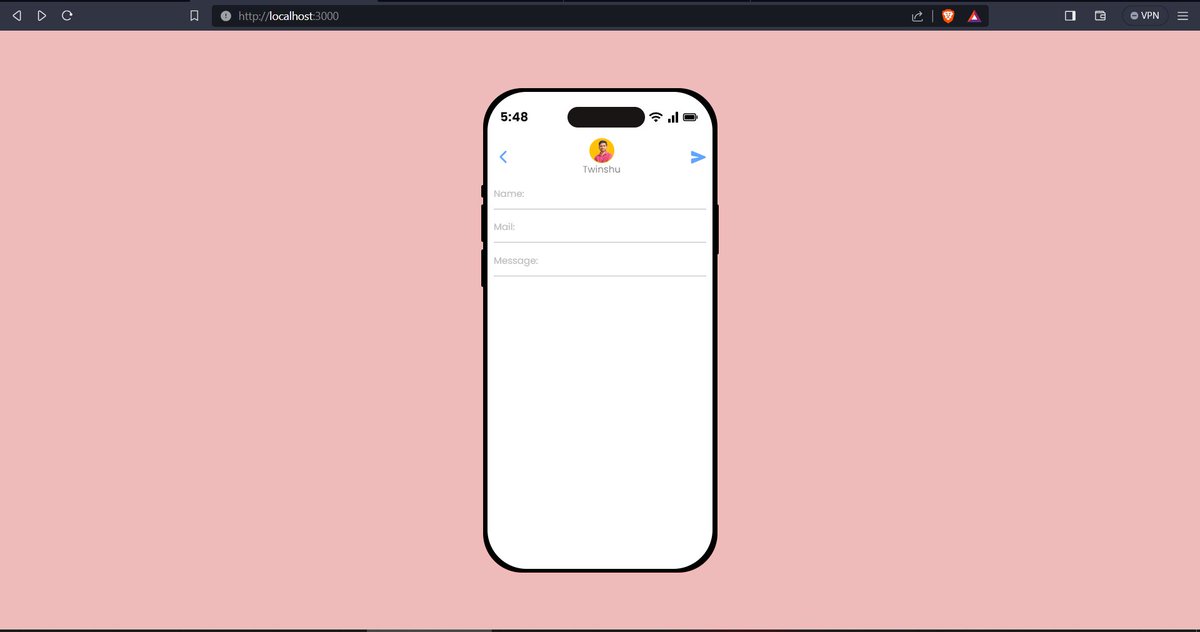Screen dimensions: 1200x632
Task: Navigate back using the browser back arrow
Action: 16,15
